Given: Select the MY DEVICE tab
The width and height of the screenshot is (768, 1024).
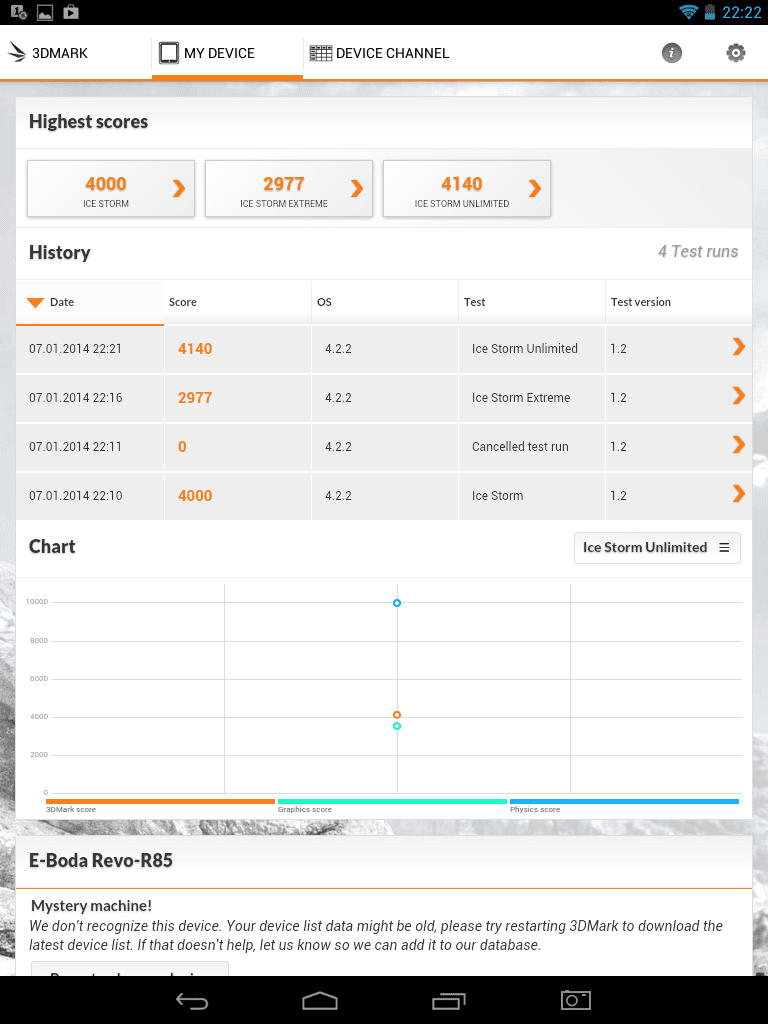Looking at the screenshot, I should pyautogui.click(x=227, y=53).
